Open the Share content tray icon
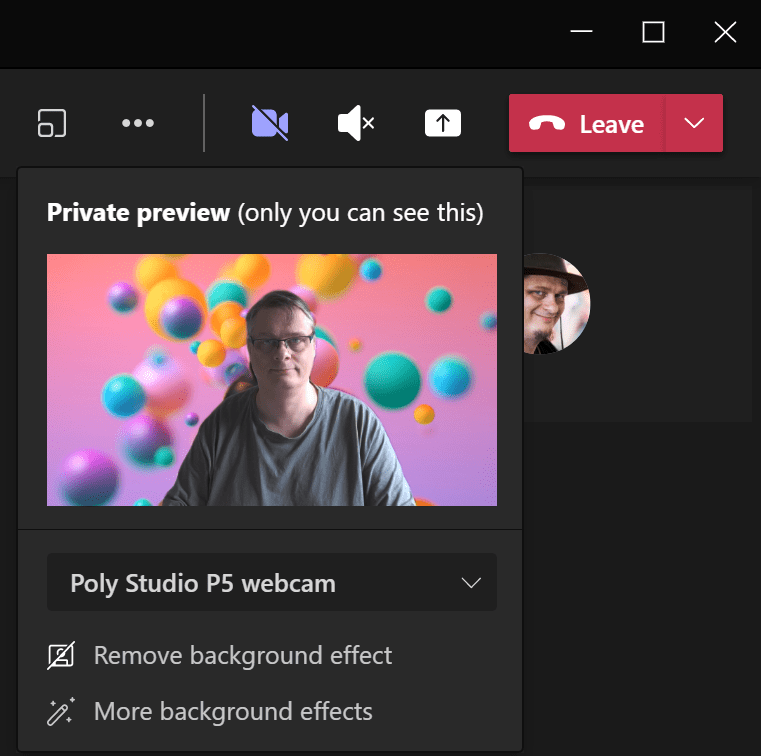 443,123
